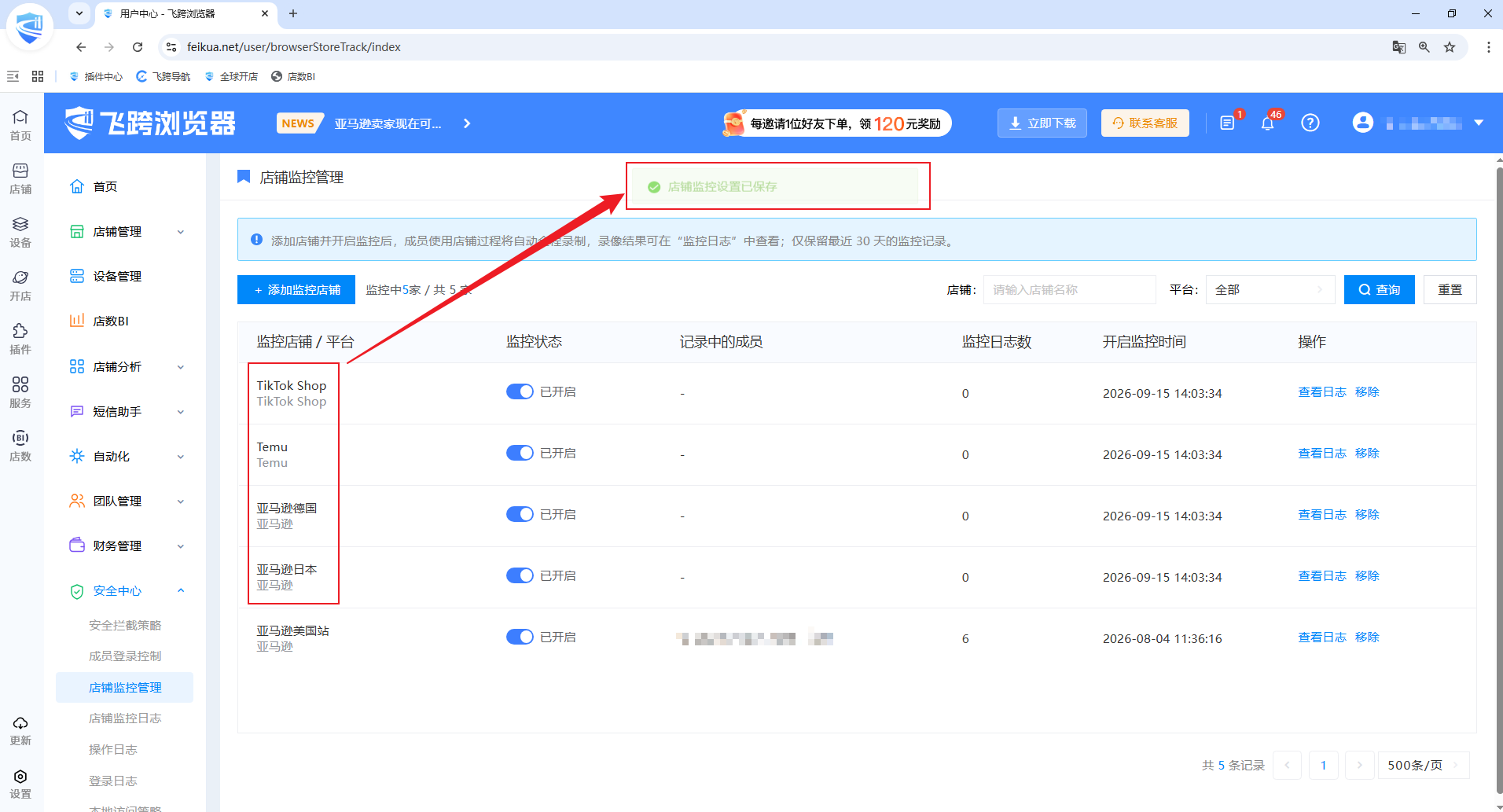The width and height of the screenshot is (1503, 812).
Task: Click the 插件中心 bookmark
Action: pyautogui.click(x=96, y=76)
